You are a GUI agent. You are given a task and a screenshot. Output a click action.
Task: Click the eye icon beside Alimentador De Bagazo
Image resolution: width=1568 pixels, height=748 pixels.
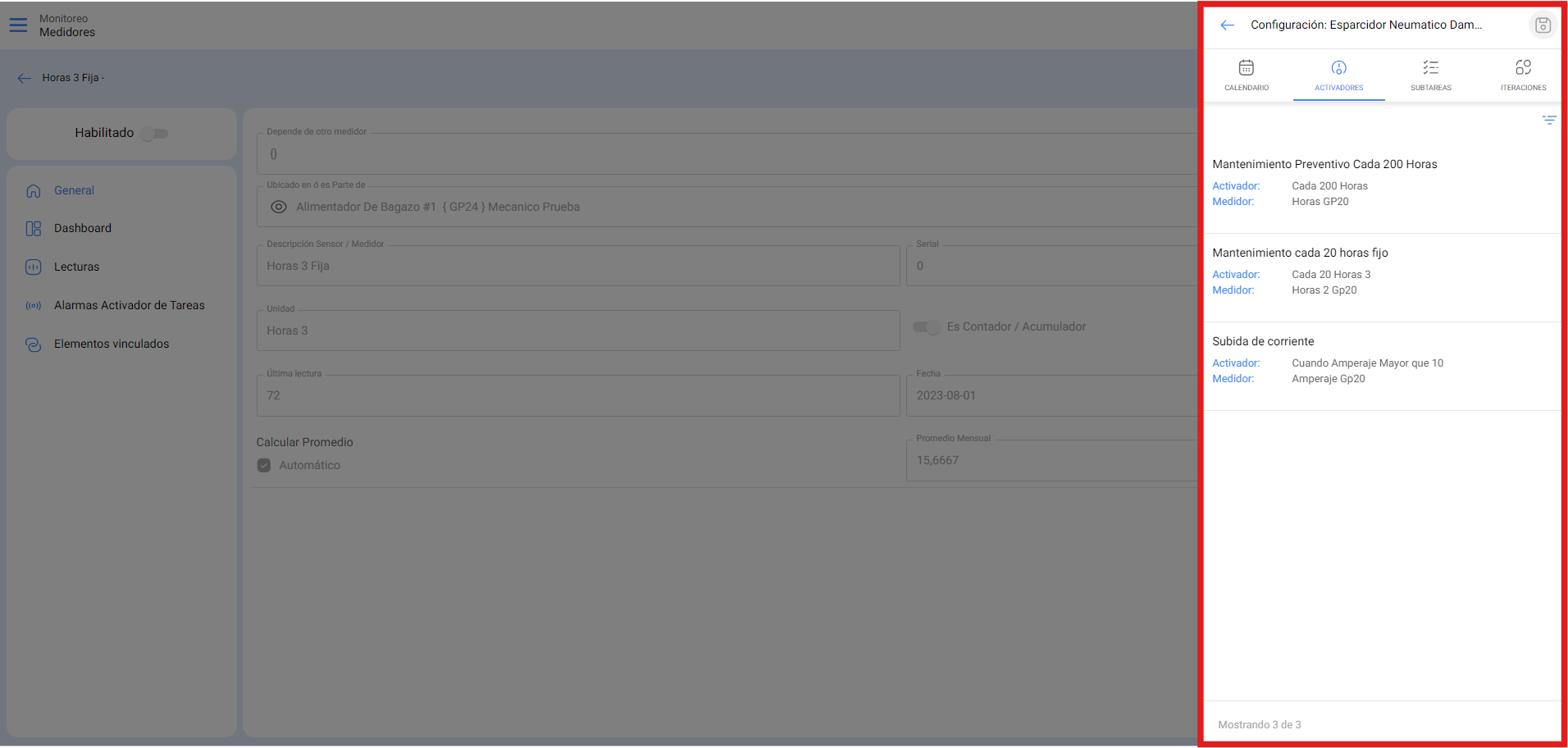pos(279,207)
